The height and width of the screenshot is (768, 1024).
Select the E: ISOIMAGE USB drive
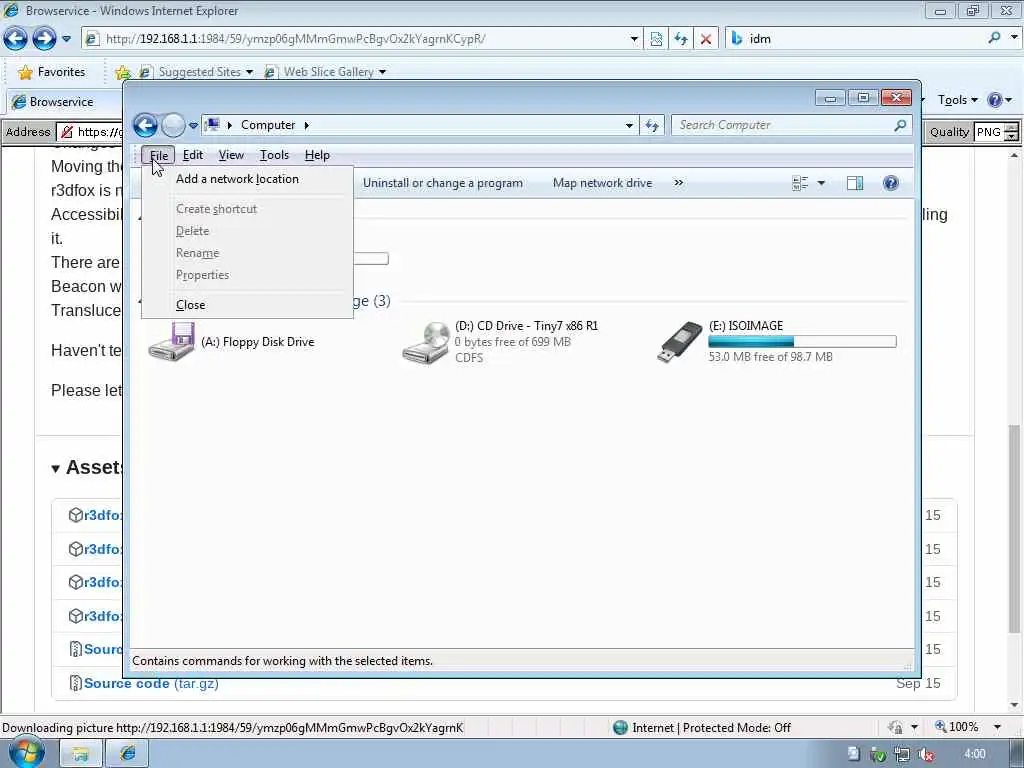tap(776, 342)
